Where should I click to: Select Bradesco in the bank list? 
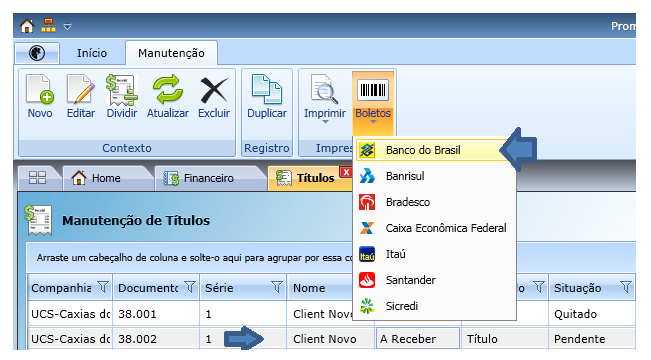(434, 202)
